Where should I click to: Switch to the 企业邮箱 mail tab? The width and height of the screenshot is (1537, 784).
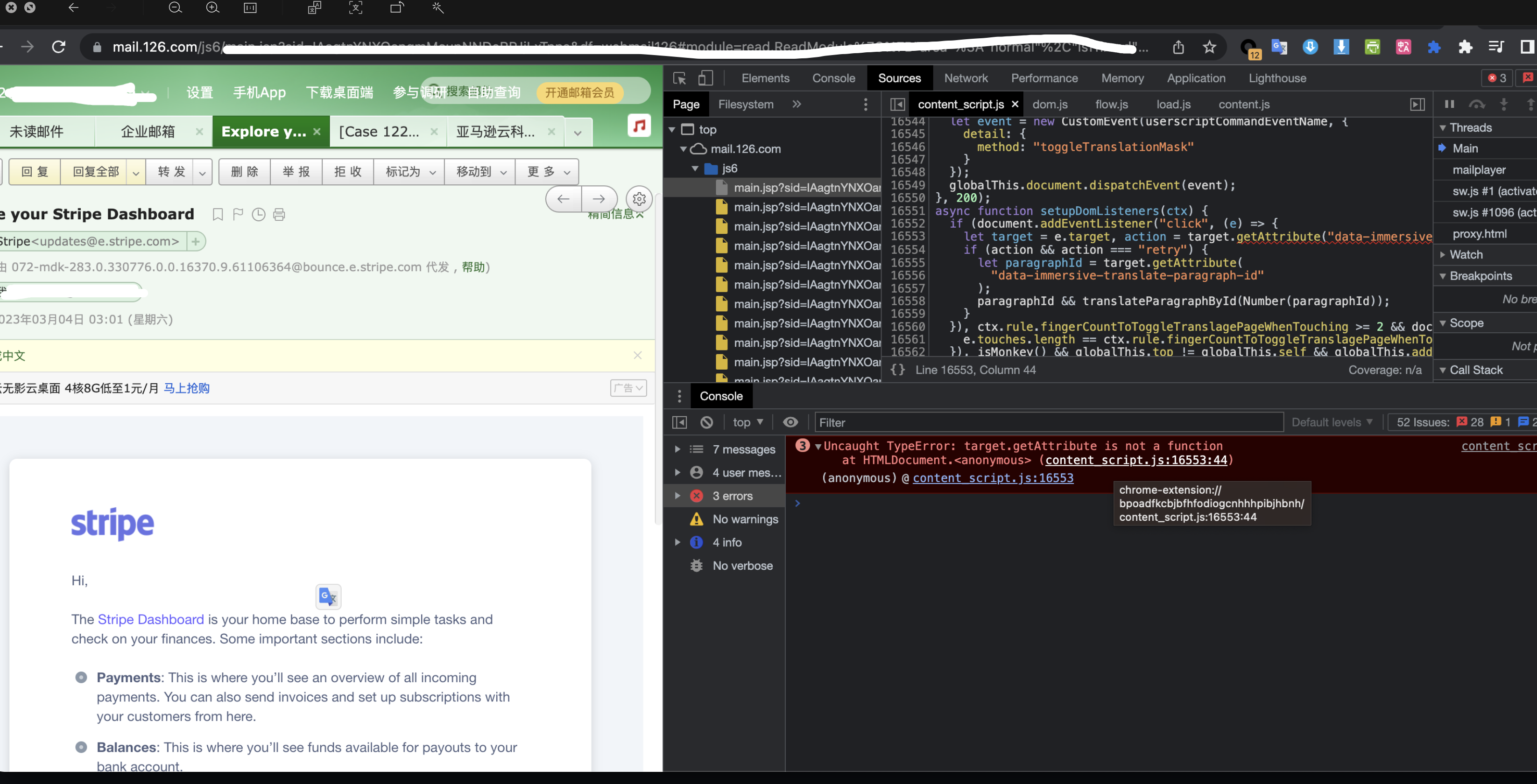148,131
